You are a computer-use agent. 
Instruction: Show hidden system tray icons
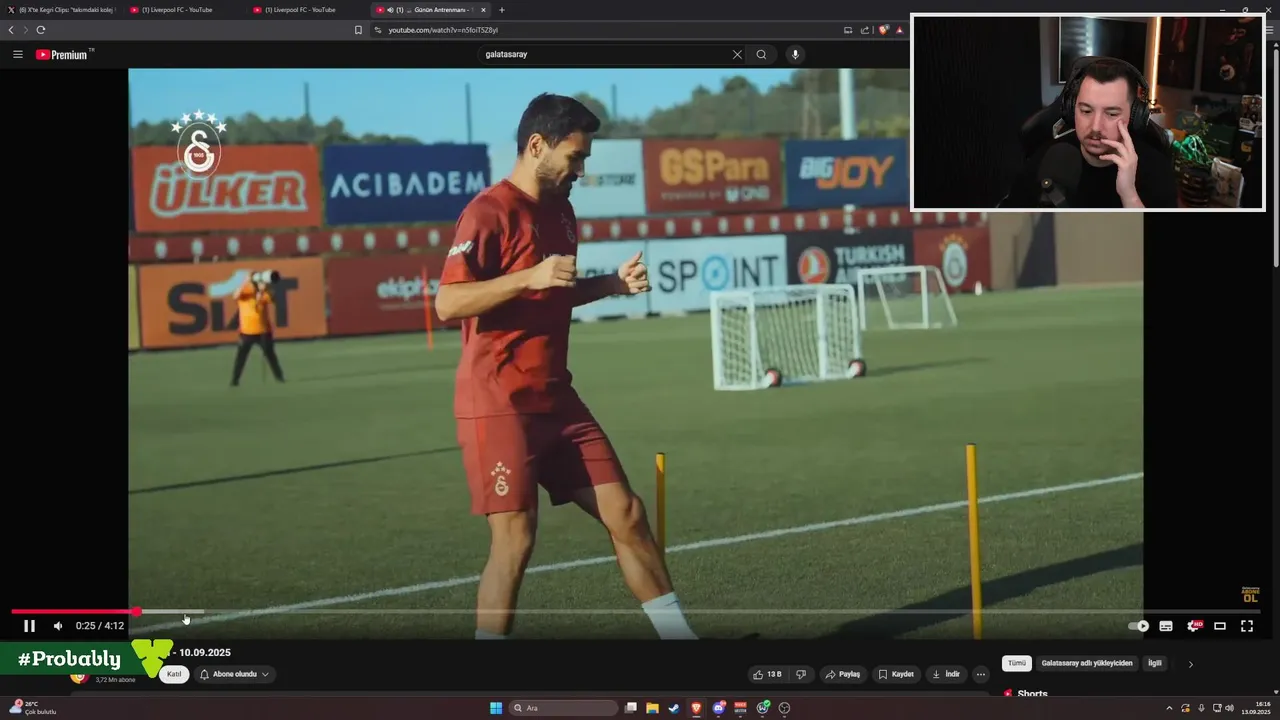point(1169,708)
